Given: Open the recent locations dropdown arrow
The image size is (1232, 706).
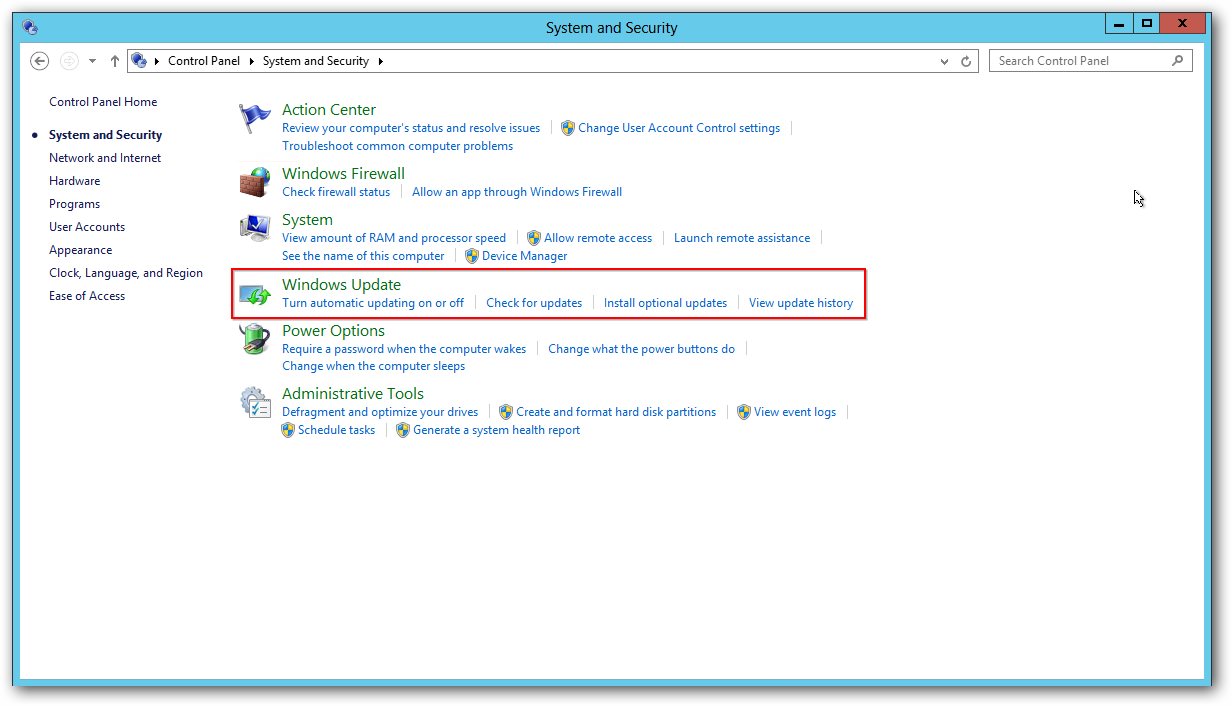Looking at the screenshot, I should point(93,61).
